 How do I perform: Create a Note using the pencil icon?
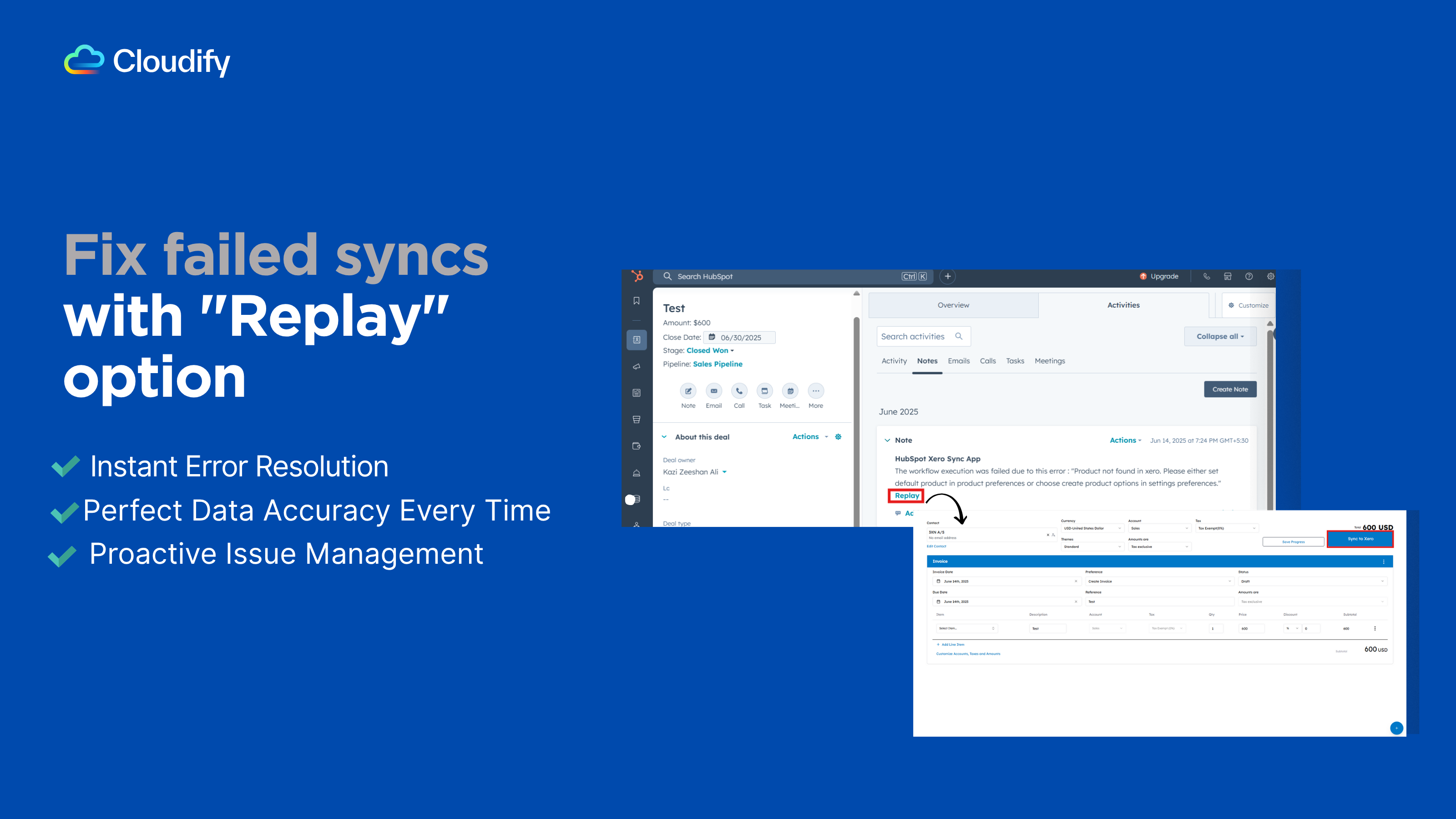tap(688, 391)
